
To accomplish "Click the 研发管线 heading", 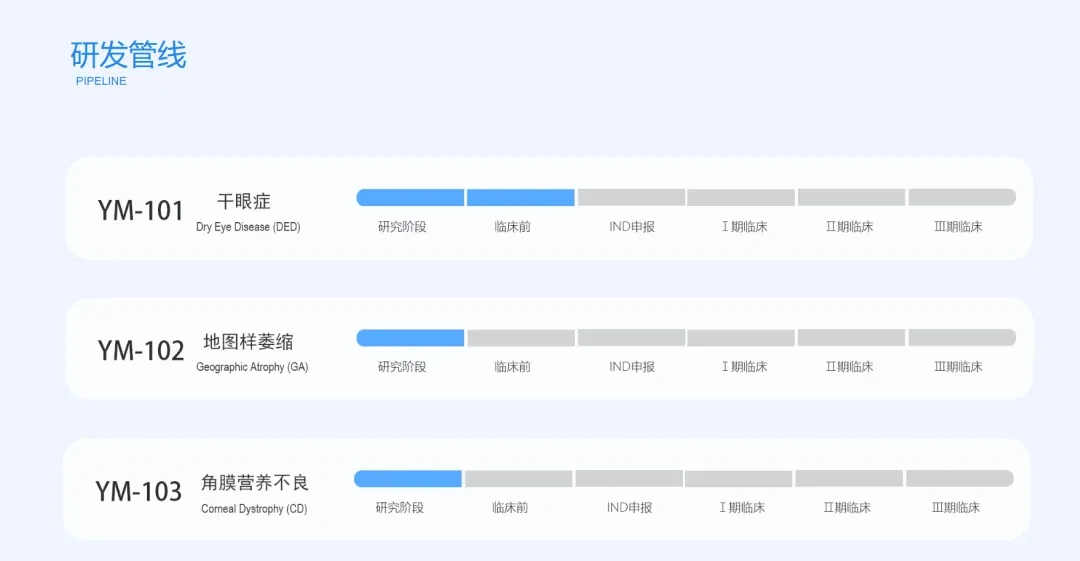I will tap(128, 55).
